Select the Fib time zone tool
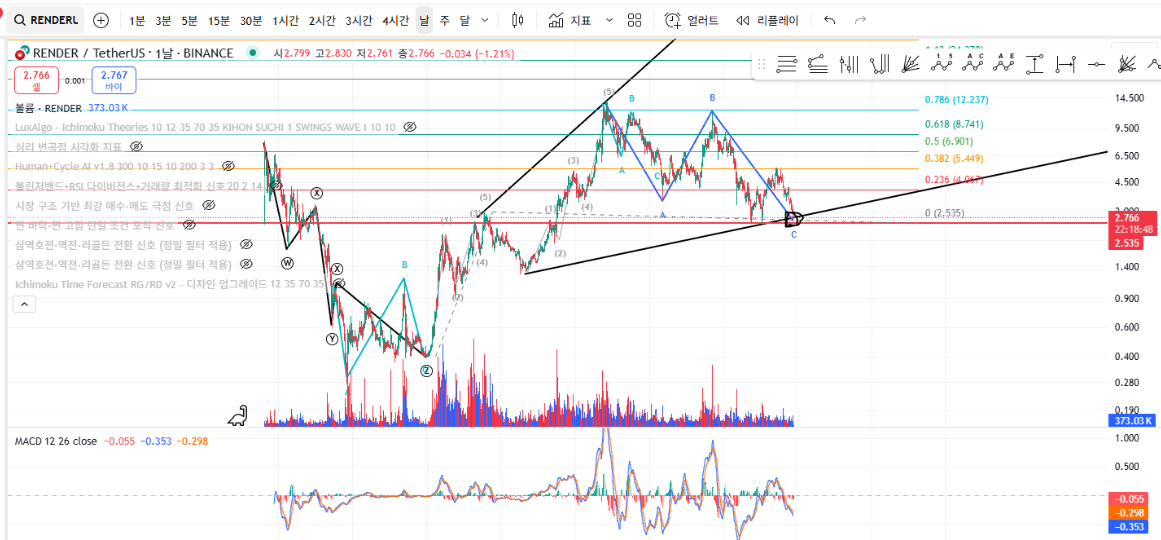The height and width of the screenshot is (540, 1161). (849, 65)
